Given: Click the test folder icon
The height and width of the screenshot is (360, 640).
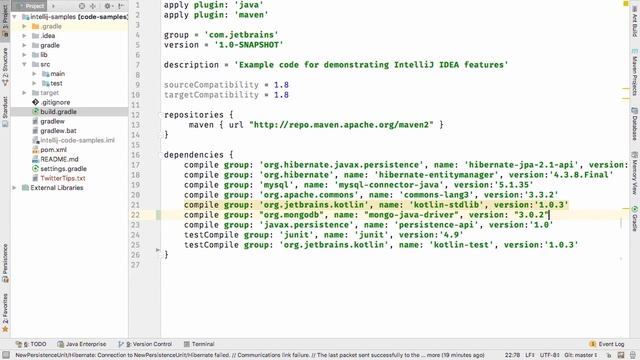Looking at the screenshot, I should (45, 83).
